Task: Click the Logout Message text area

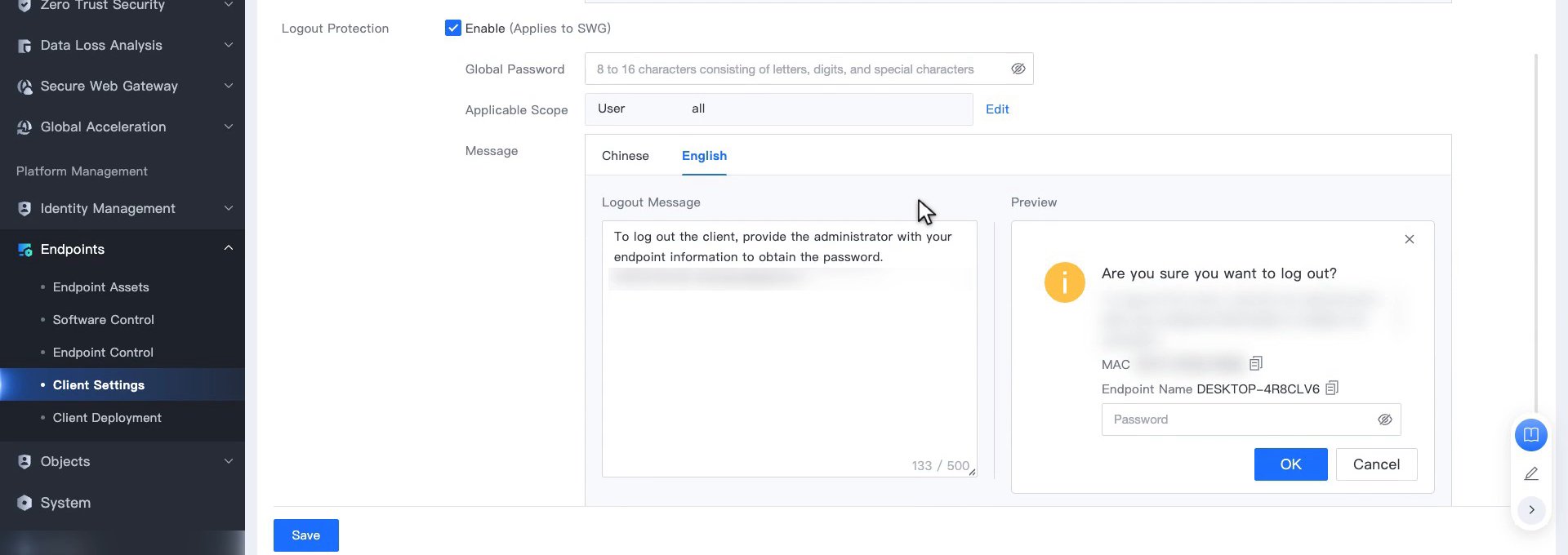Action: (790, 349)
